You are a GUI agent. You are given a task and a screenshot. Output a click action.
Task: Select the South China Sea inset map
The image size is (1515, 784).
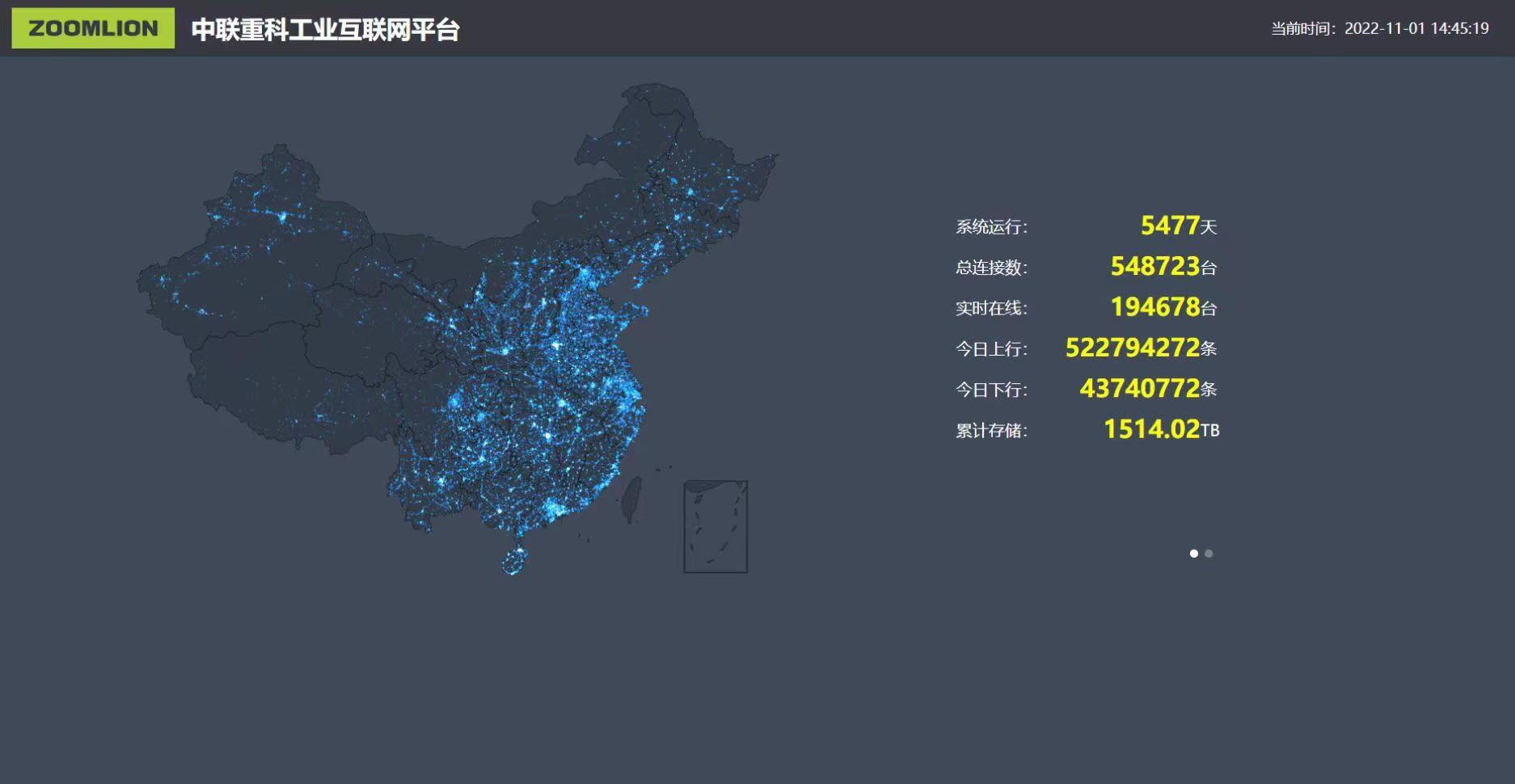(x=716, y=525)
